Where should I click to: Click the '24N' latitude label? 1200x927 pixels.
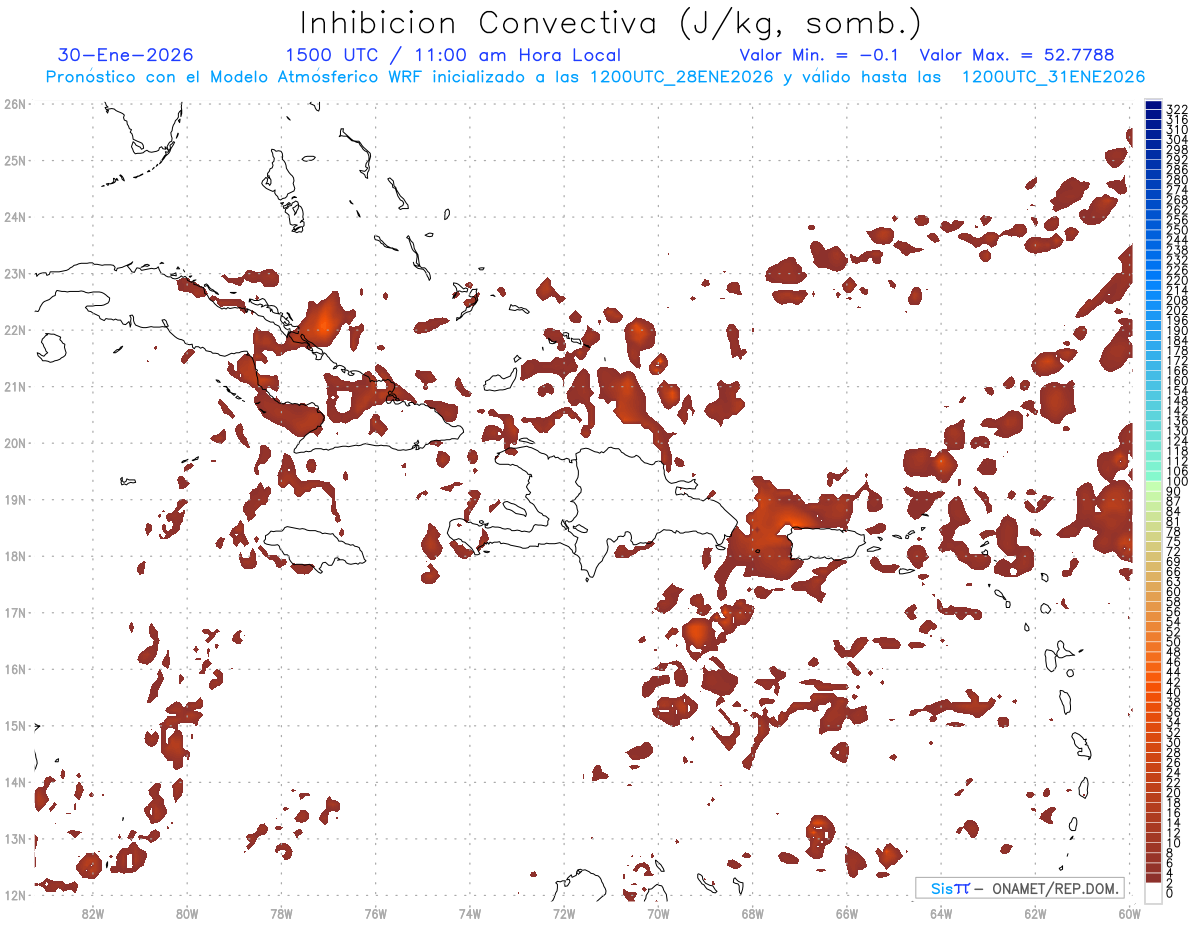(14, 217)
